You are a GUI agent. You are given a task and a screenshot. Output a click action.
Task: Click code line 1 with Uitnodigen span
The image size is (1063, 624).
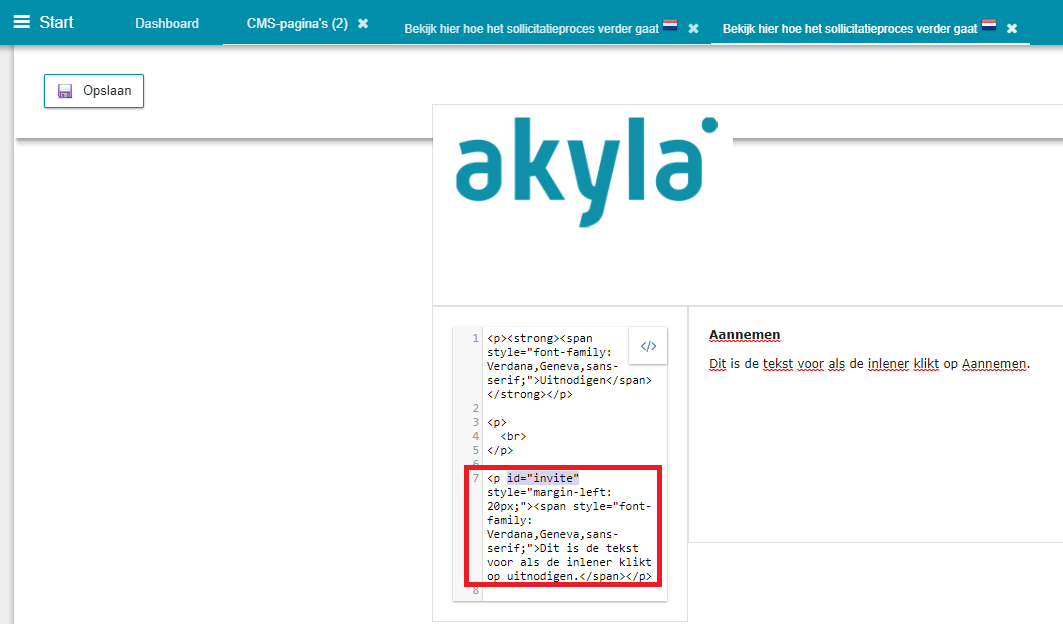pyautogui.click(x=569, y=366)
